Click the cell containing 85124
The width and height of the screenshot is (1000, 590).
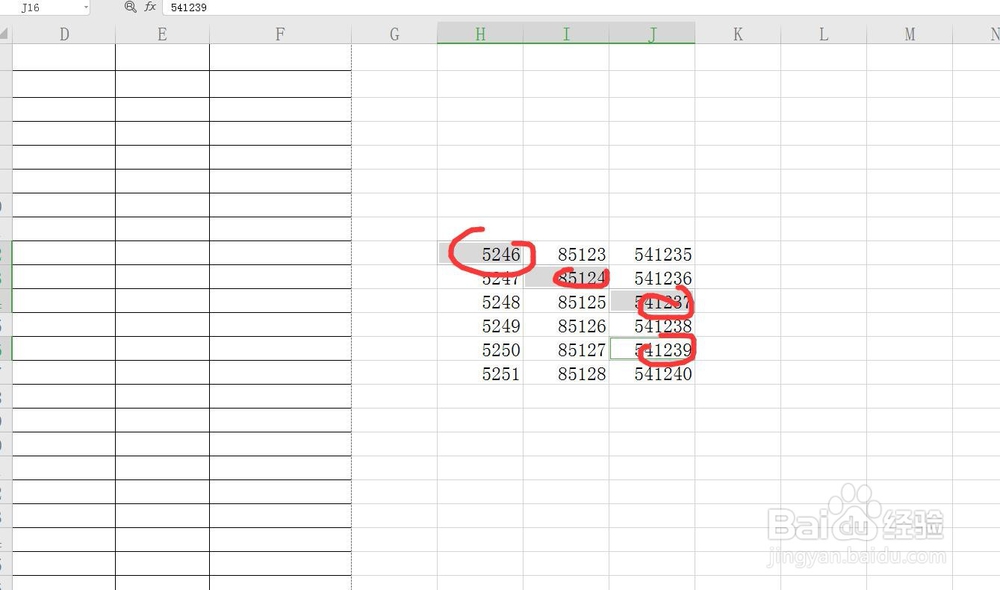(x=566, y=277)
